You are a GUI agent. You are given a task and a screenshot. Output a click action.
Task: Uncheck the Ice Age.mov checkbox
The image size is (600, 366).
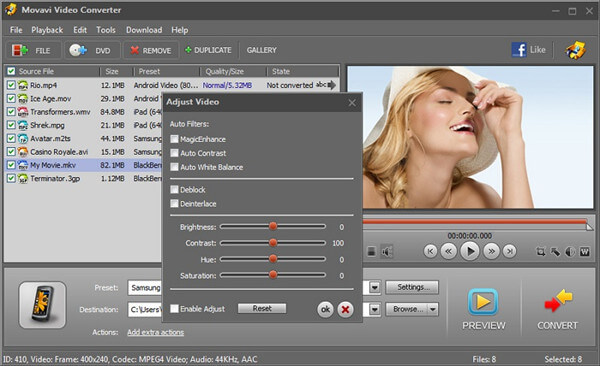[11, 98]
